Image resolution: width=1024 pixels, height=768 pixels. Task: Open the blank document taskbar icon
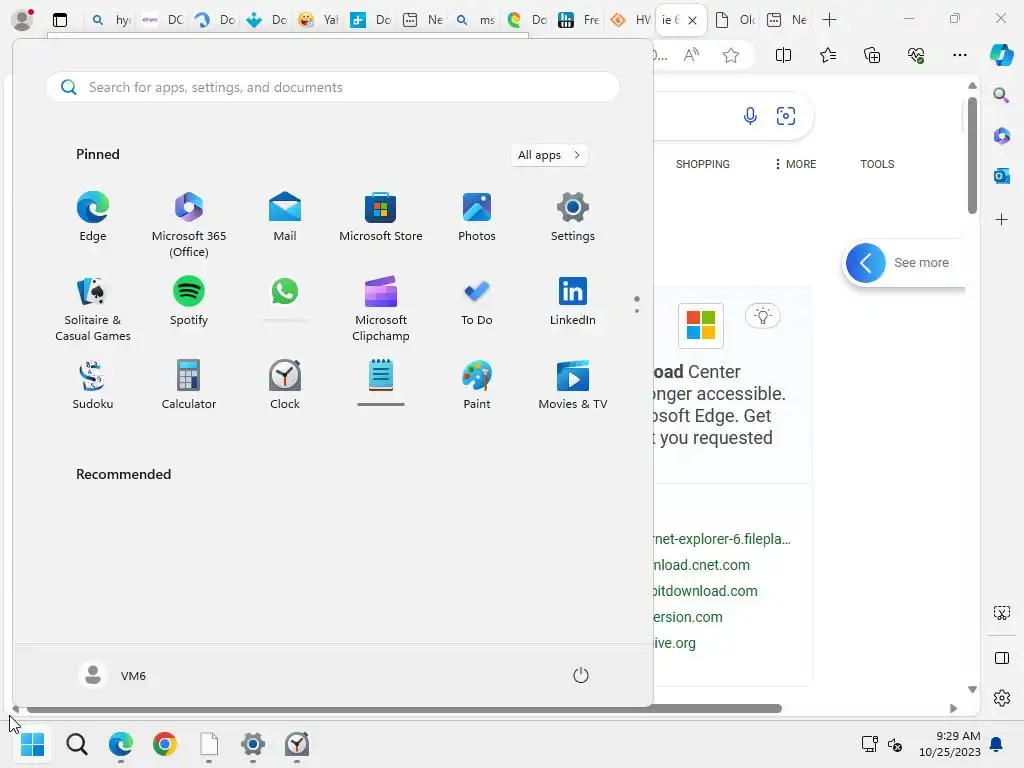(209, 744)
